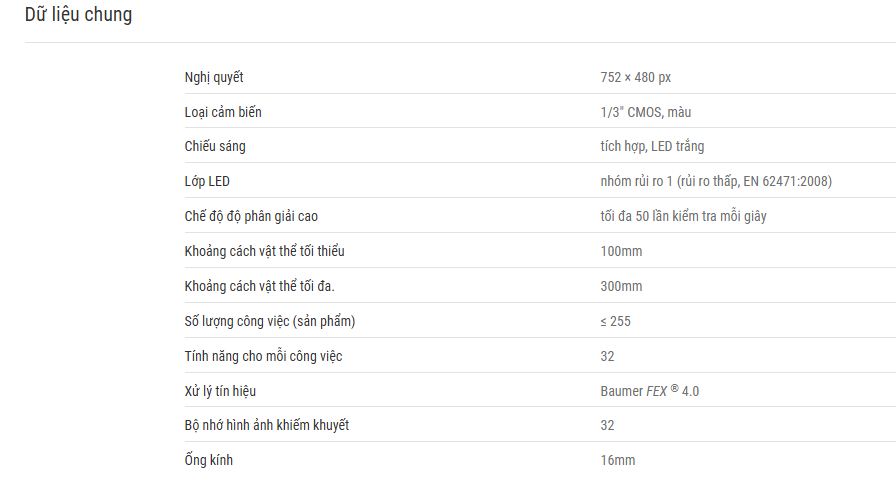Screen dimensions: 896x486
Task: Click the 'Baumer FEX 4.0' value
Action: pyautogui.click(x=643, y=391)
